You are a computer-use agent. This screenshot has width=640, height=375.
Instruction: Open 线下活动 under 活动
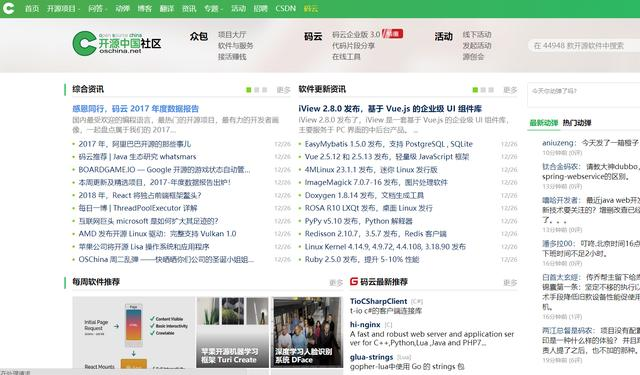(x=477, y=35)
